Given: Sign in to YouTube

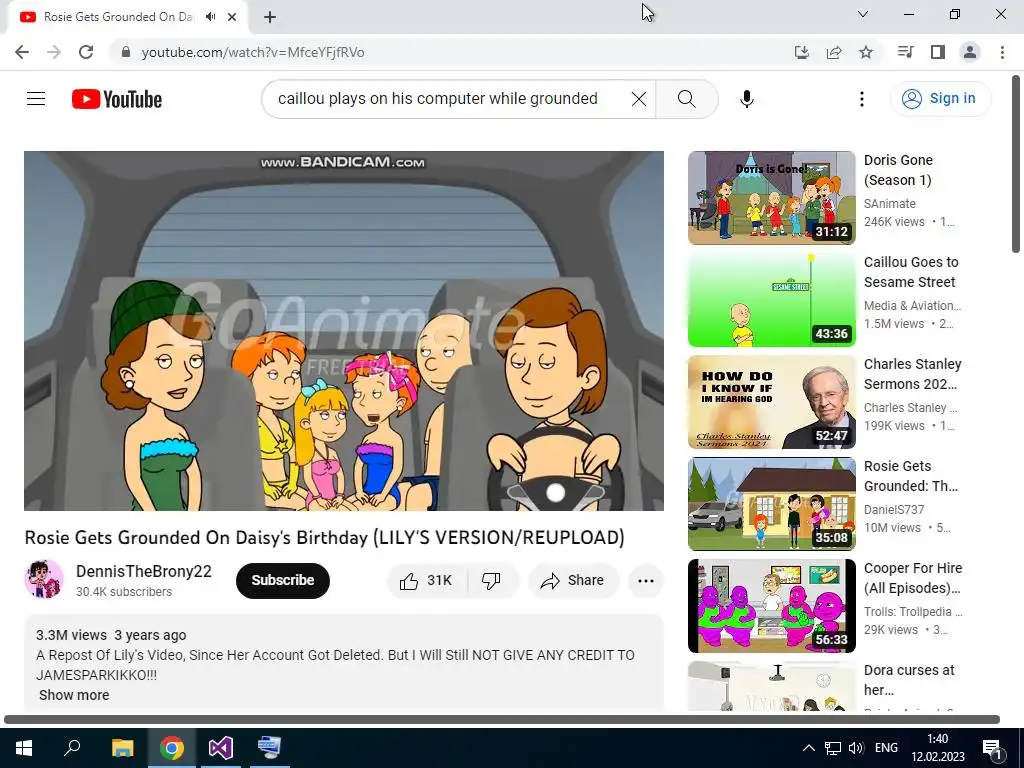Looking at the screenshot, I should (x=940, y=99).
